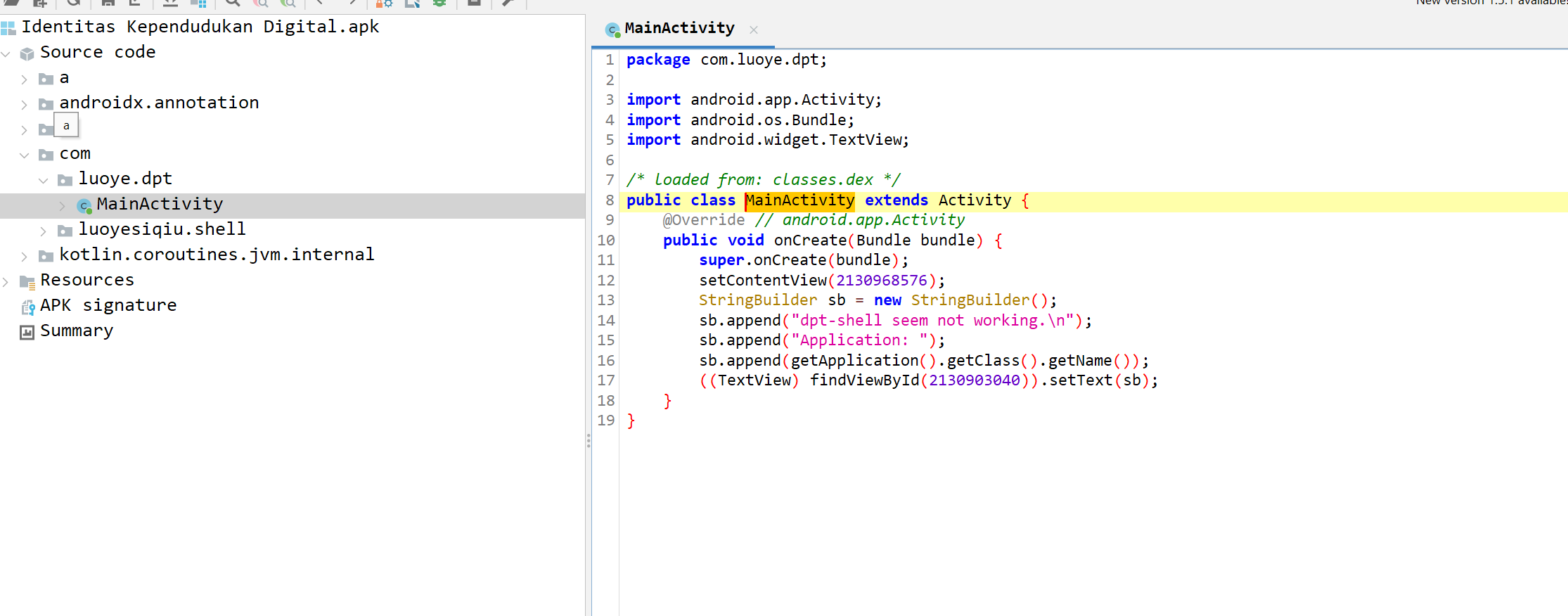Screen dimensions: 1568x616
Task: Click 'android.app.Activity' import on line 3
Action: [x=781, y=100]
